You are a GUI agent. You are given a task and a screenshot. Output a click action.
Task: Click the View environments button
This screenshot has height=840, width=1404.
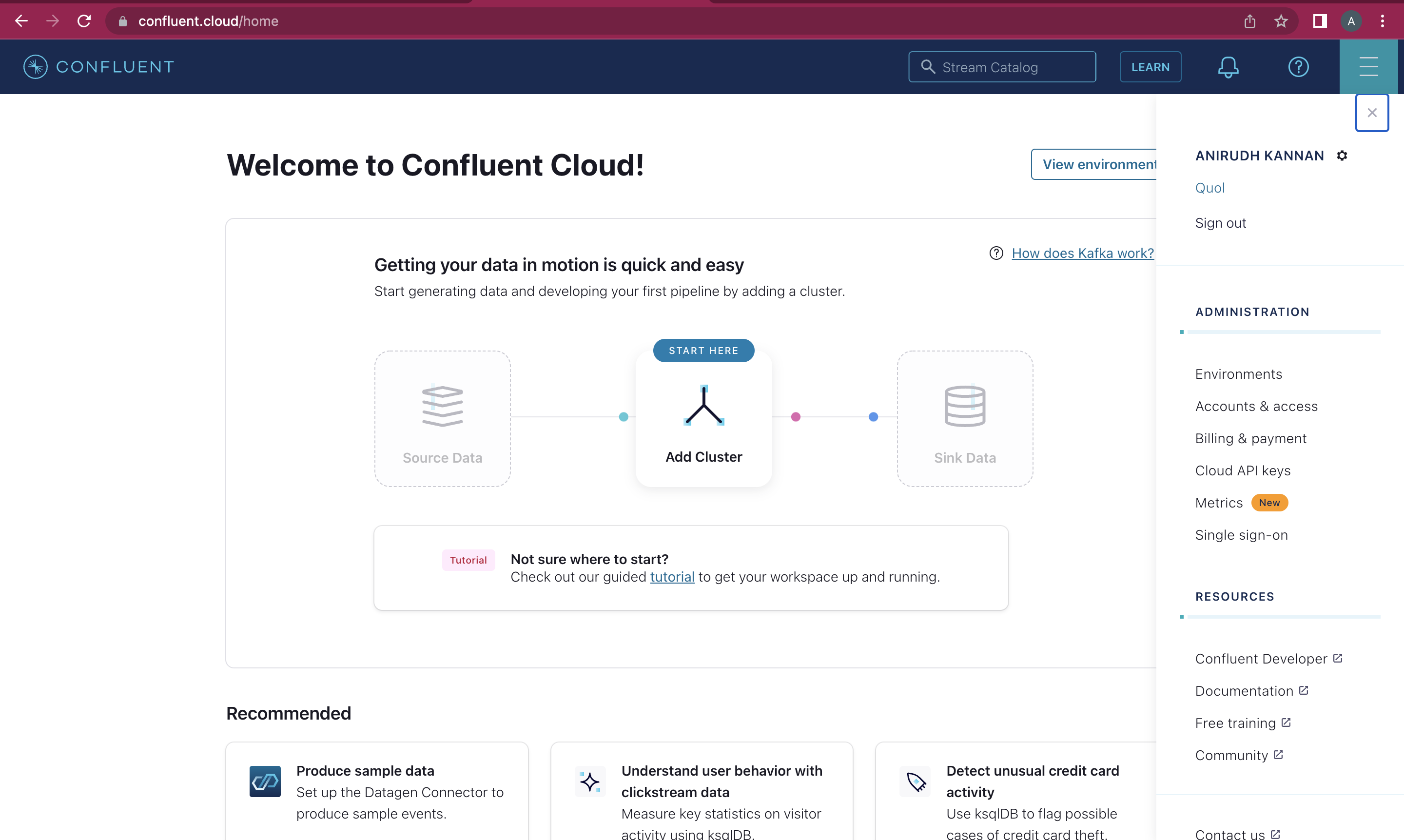(x=1094, y=165)
